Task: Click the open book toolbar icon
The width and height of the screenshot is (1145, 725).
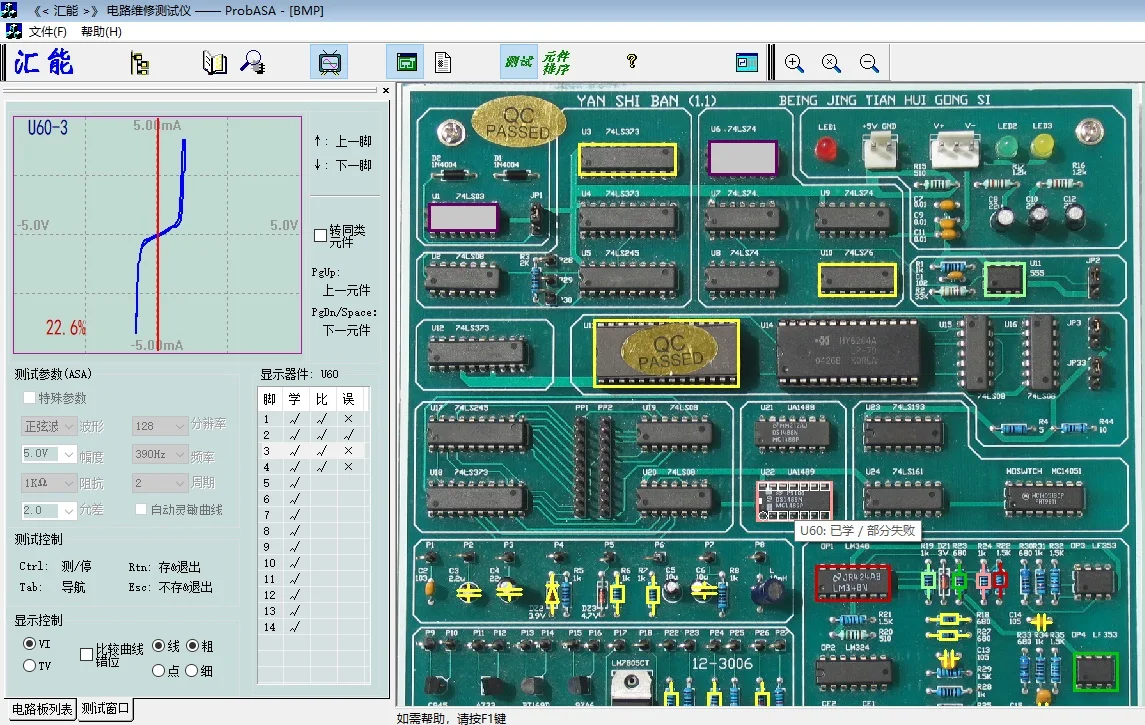Action: 215,63
